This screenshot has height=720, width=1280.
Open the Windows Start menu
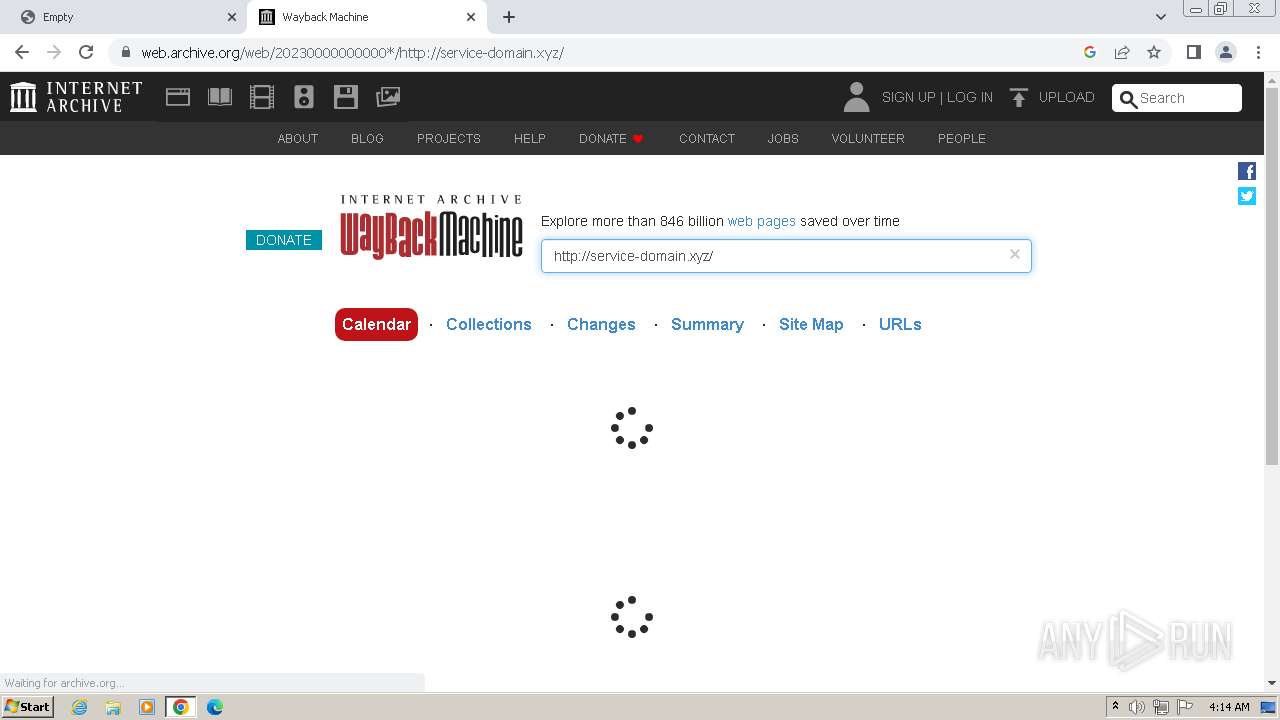[x=27, y=706]
